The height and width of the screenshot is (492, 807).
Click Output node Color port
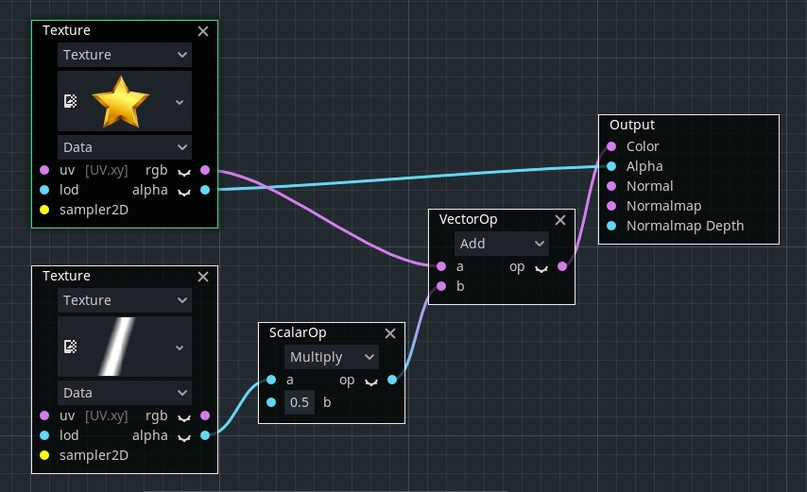click(611, 146)
